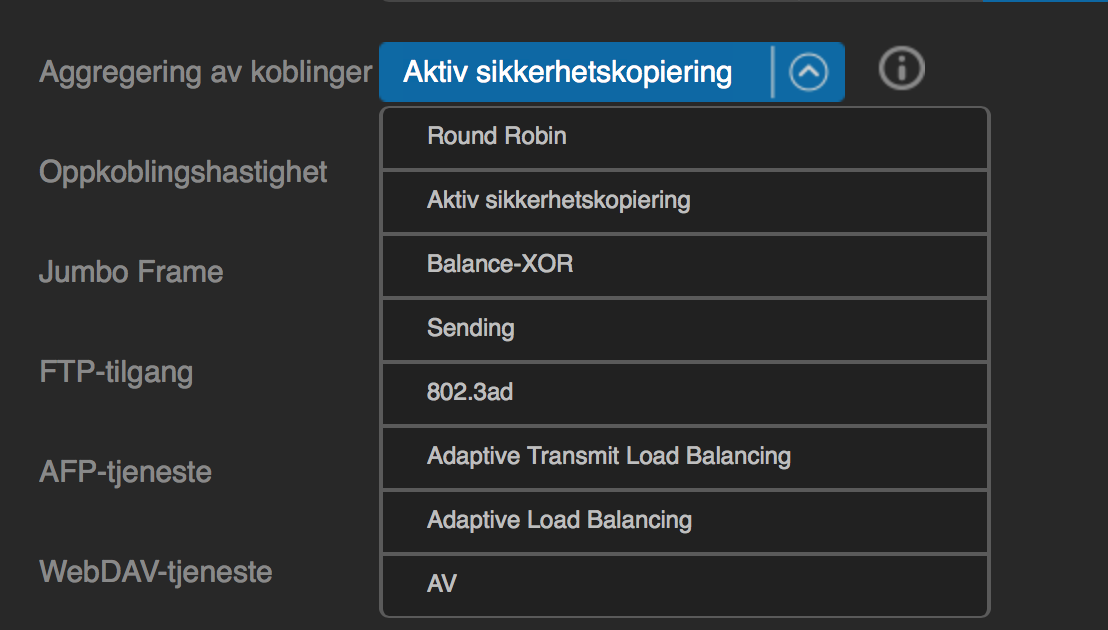Click the info icon beside the dropdown

901,69
